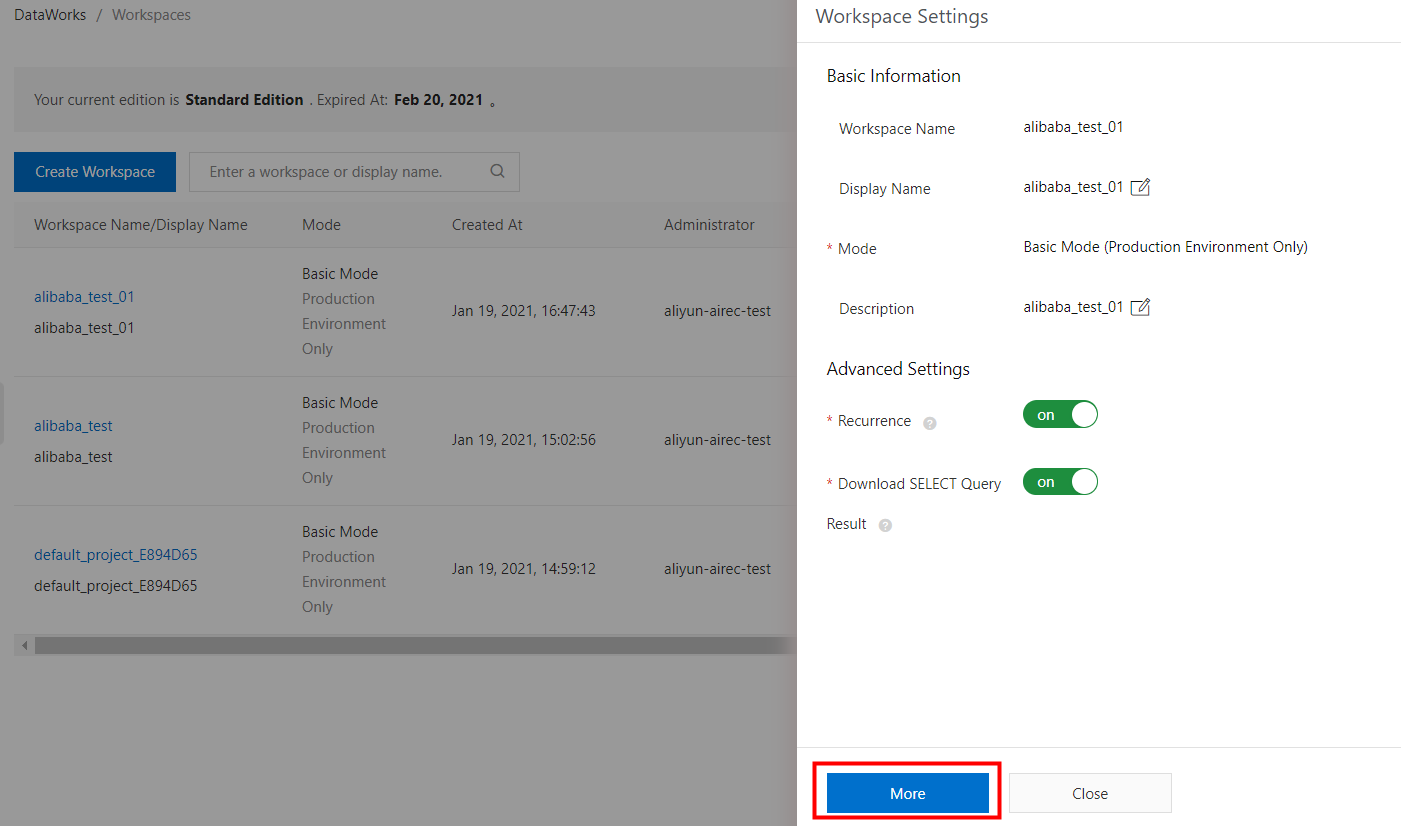This screenshot has height=826, width=1401.
Task: Click the More button
Action: [908, 793]
